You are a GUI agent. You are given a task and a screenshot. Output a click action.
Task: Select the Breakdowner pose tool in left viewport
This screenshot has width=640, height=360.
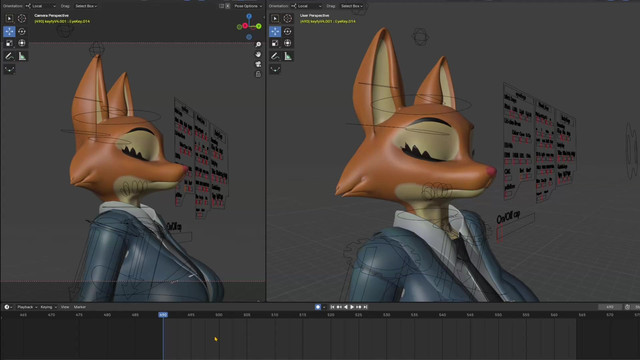(9, 69)
